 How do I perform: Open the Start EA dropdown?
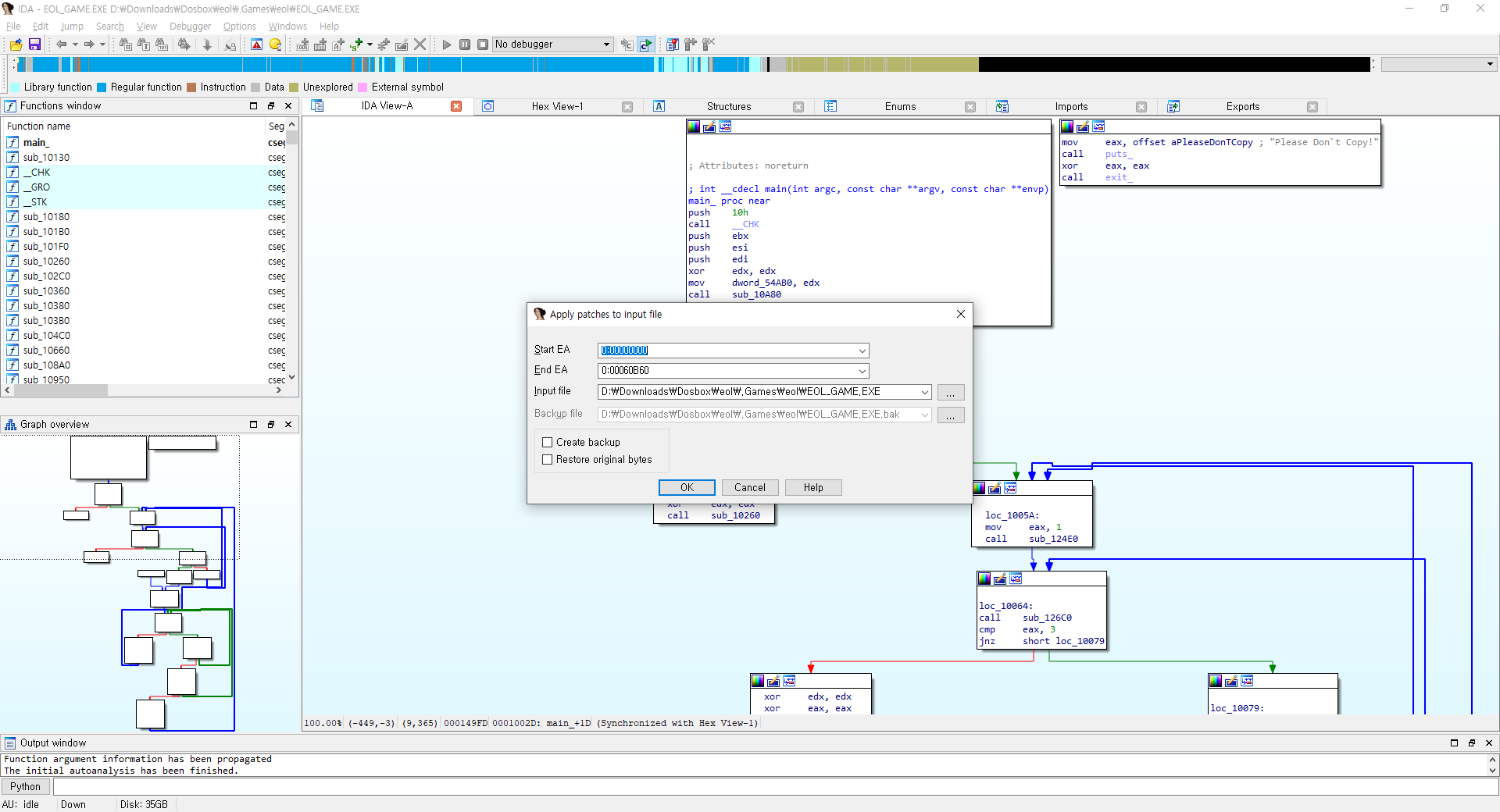click(862, 351)
